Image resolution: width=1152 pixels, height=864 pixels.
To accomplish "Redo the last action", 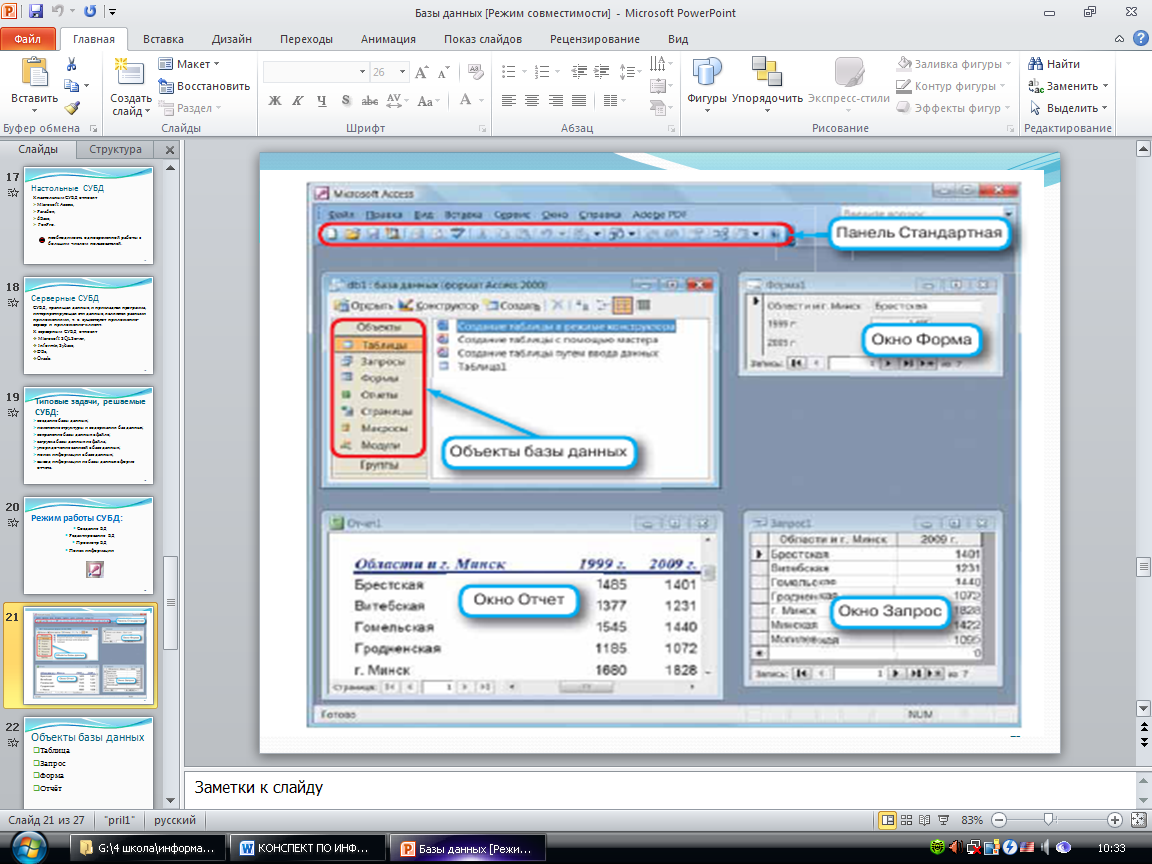I will [90, 12].
